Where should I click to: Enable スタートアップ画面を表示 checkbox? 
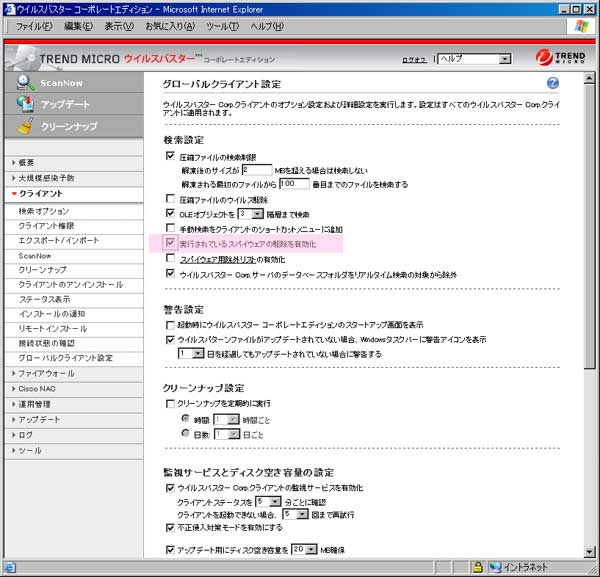pyautogui.click(x=170, y=325)
